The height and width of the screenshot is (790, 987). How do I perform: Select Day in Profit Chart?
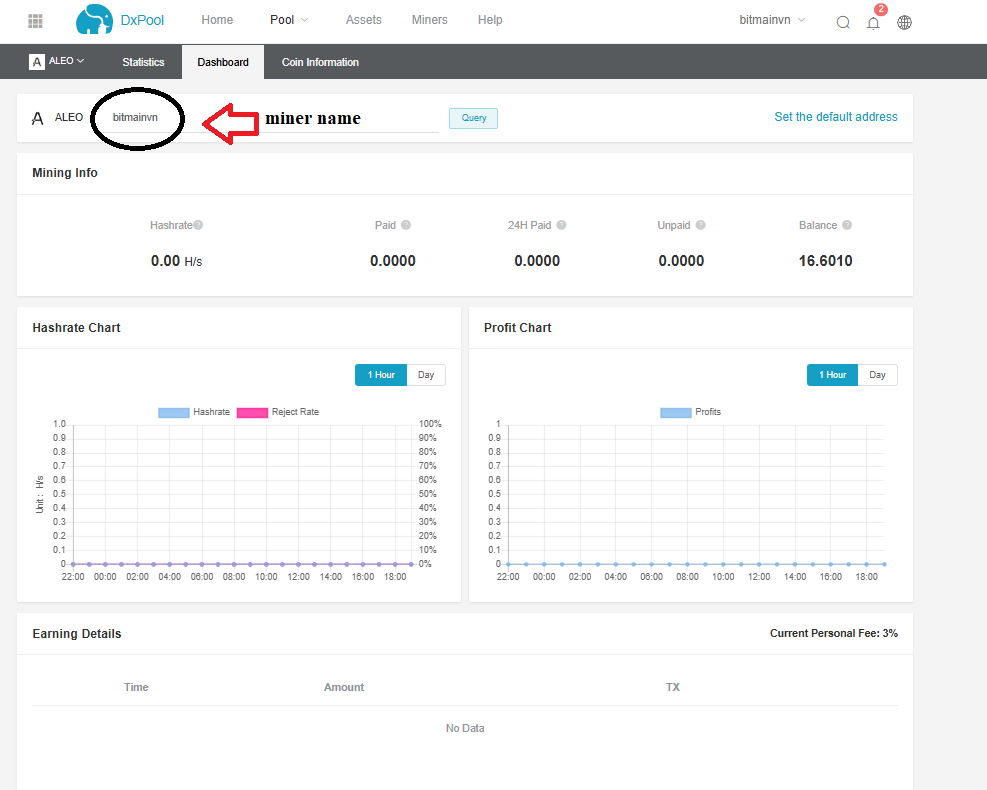pyautogui.click(x=877, y=375)
